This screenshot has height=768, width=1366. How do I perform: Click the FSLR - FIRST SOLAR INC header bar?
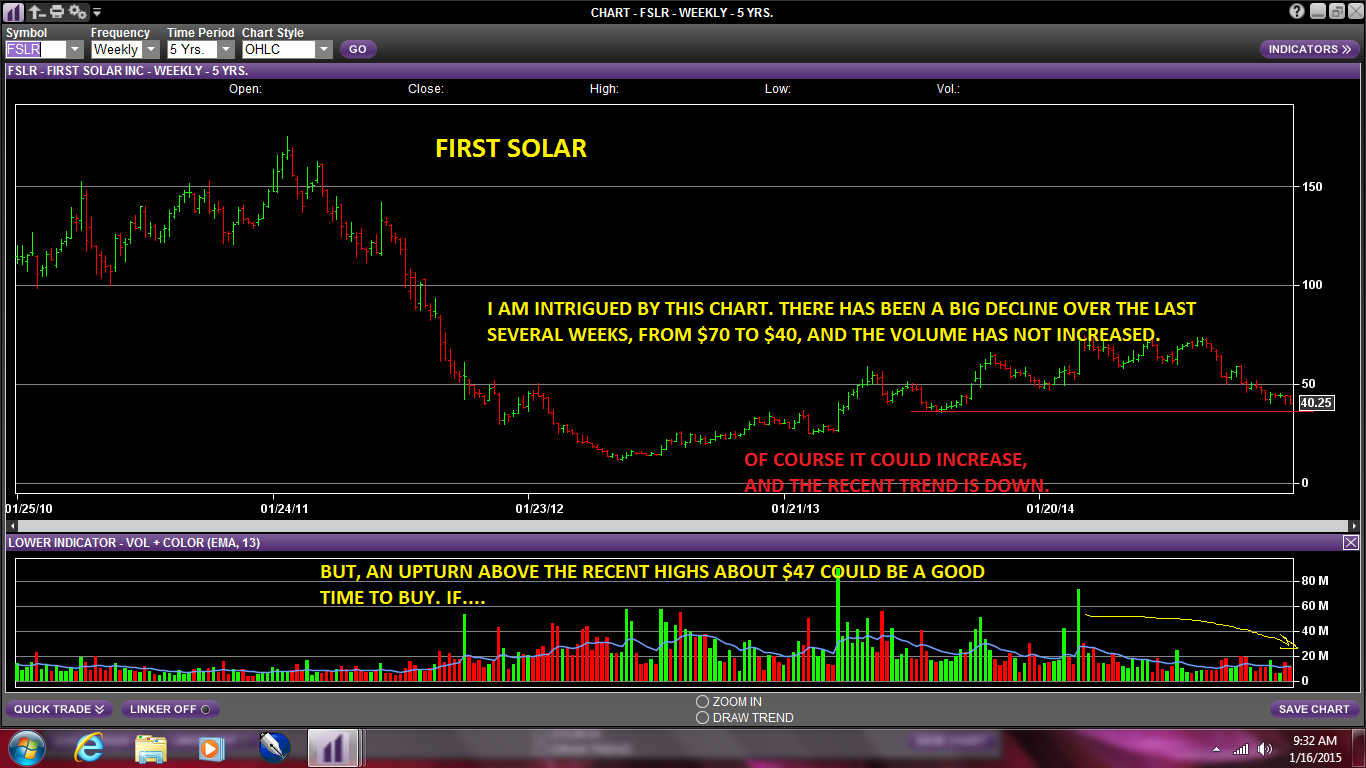683,71
